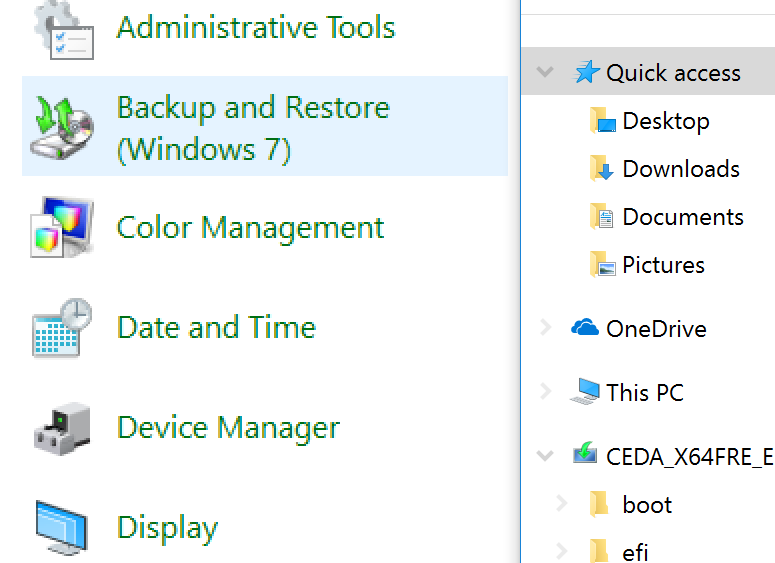Click the efi folder icon
The width and height of the screenshot is (775, 563).
pos(599,551)
